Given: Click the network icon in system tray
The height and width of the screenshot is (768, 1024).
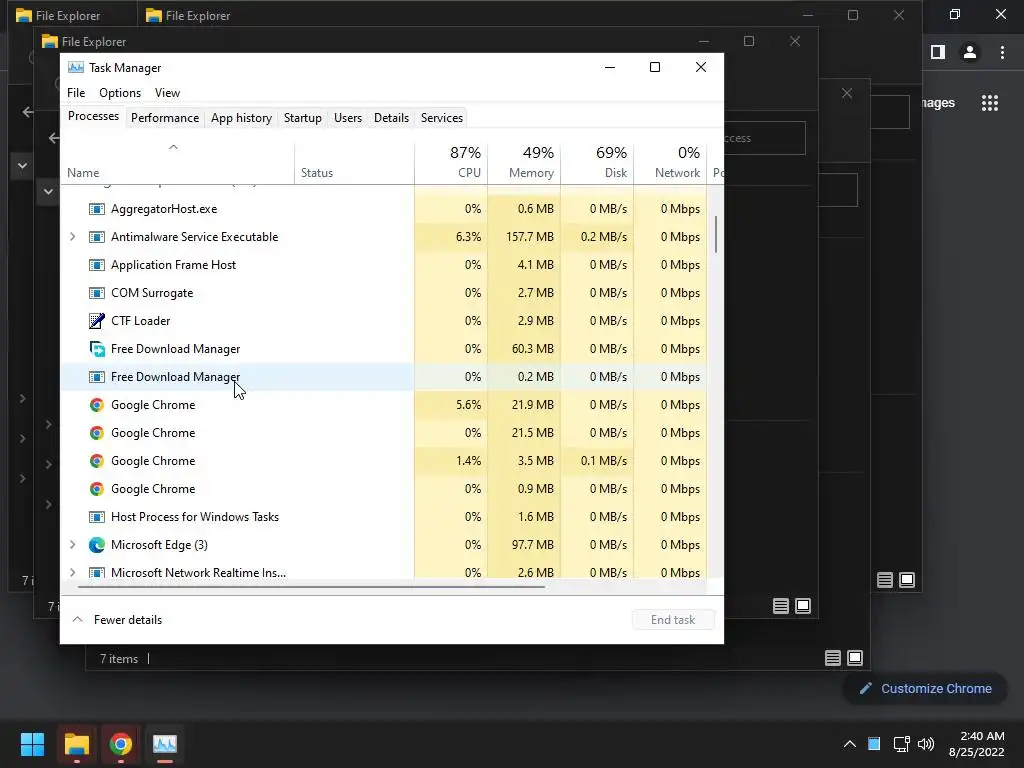Looking at the screenshot, I should click(901, 744).
